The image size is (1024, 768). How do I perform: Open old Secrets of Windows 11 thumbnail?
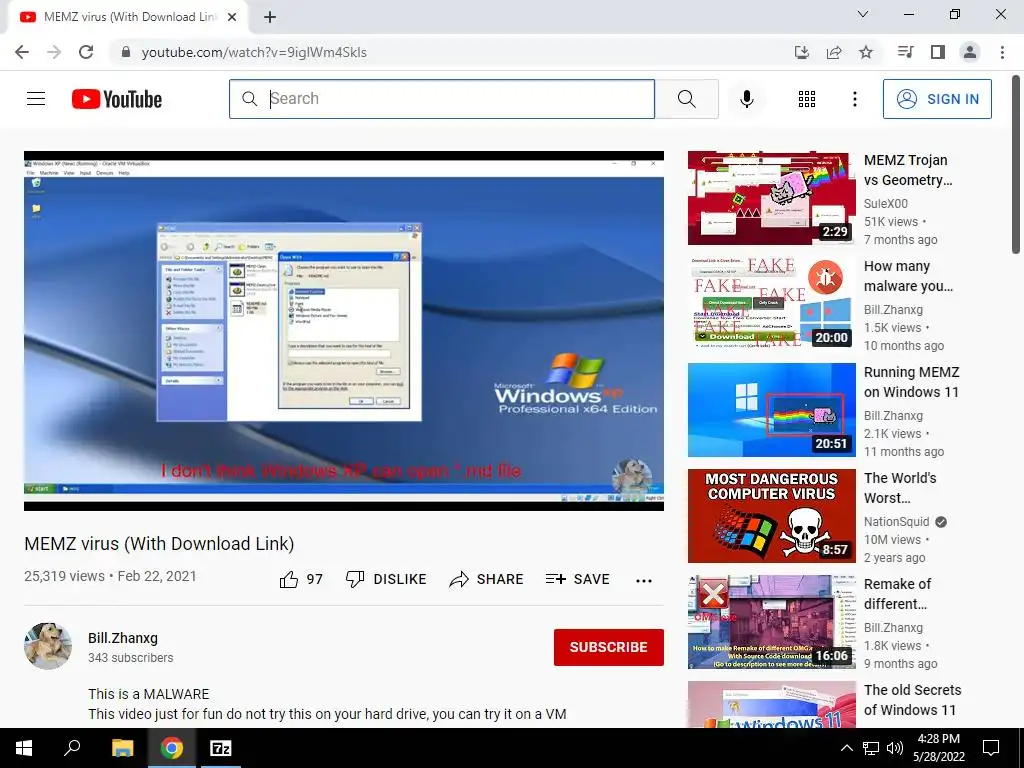pos(771,705)
